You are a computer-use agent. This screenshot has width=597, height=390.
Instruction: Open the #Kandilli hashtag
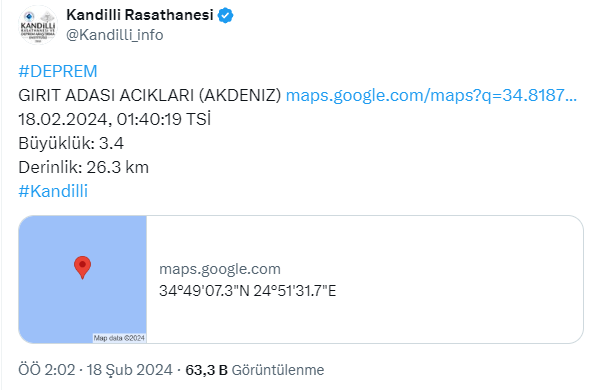coord(53,191)
